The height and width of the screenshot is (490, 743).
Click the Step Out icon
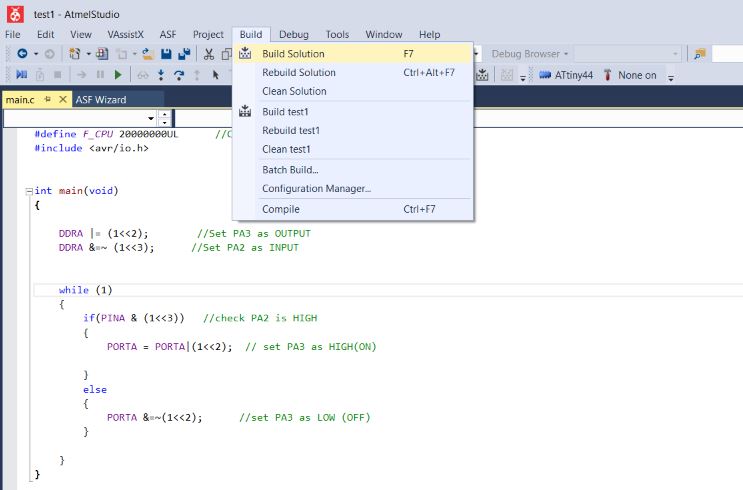pos(197,75)
